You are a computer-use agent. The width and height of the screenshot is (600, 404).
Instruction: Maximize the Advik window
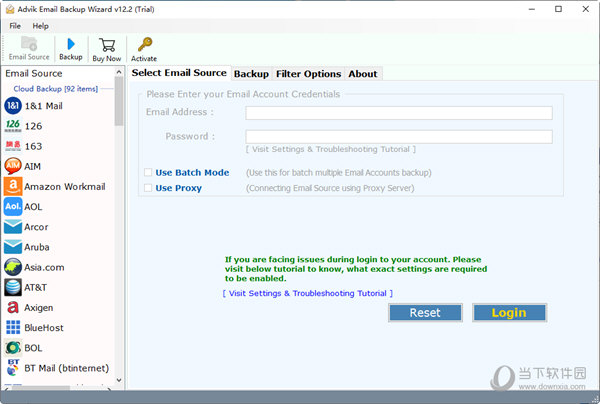point(558,9)
